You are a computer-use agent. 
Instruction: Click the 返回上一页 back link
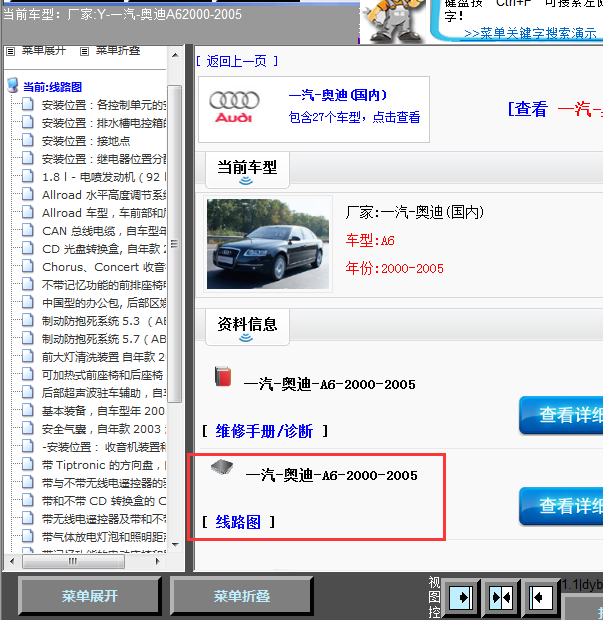point(236,61)
